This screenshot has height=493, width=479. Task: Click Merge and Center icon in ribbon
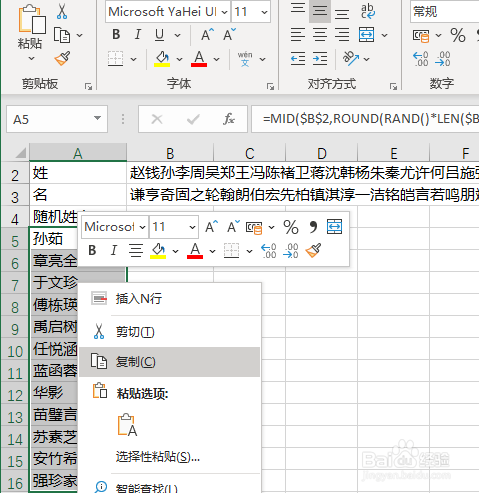point(366,35)
